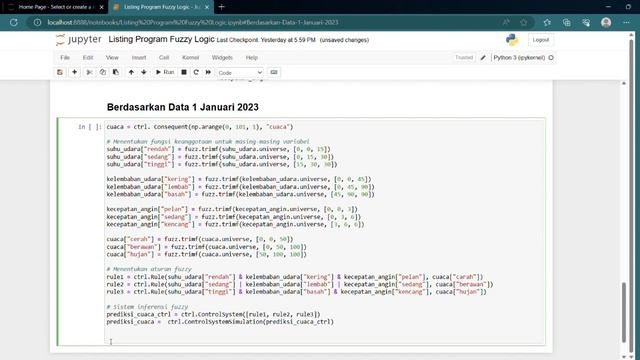The width and height of the screenshot is (640, 360).
Task: Click heading Berdasarkan Data 1 Januari 2023
Action: pyautogui.click(x=182, y=107)
